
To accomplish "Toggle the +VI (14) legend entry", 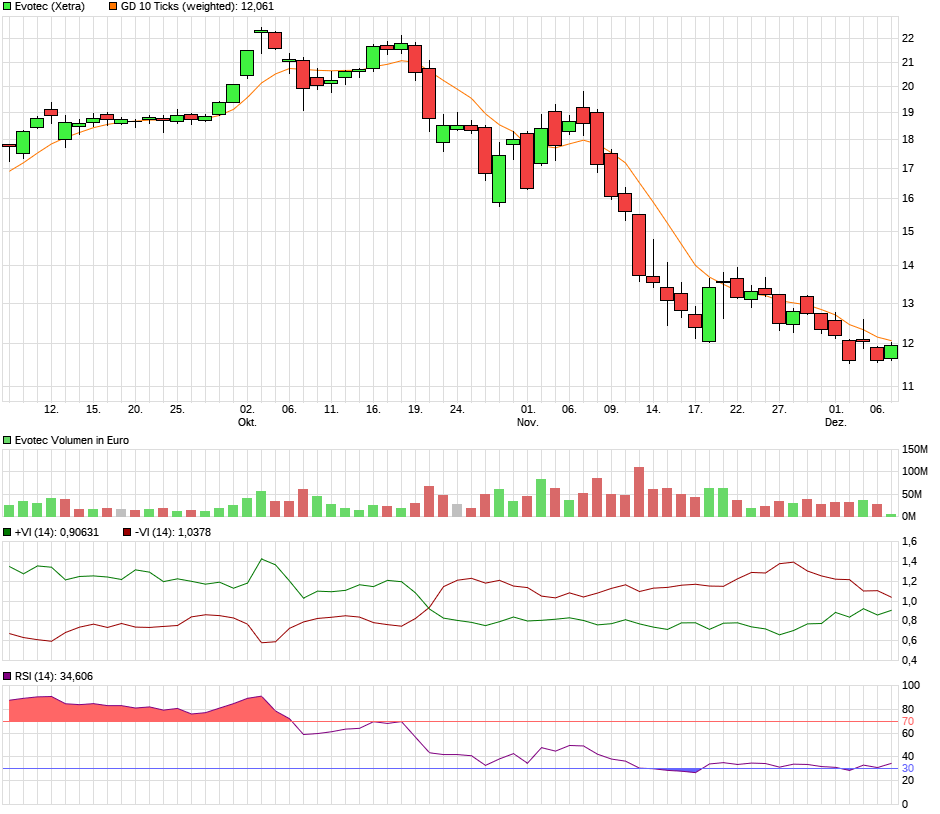I will tap(55, 531).
